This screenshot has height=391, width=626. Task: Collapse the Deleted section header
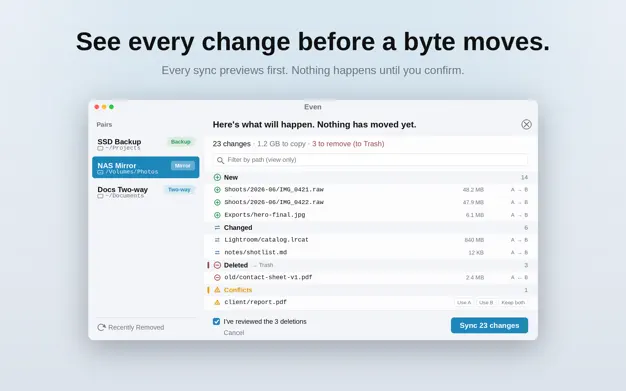[370, 265]
